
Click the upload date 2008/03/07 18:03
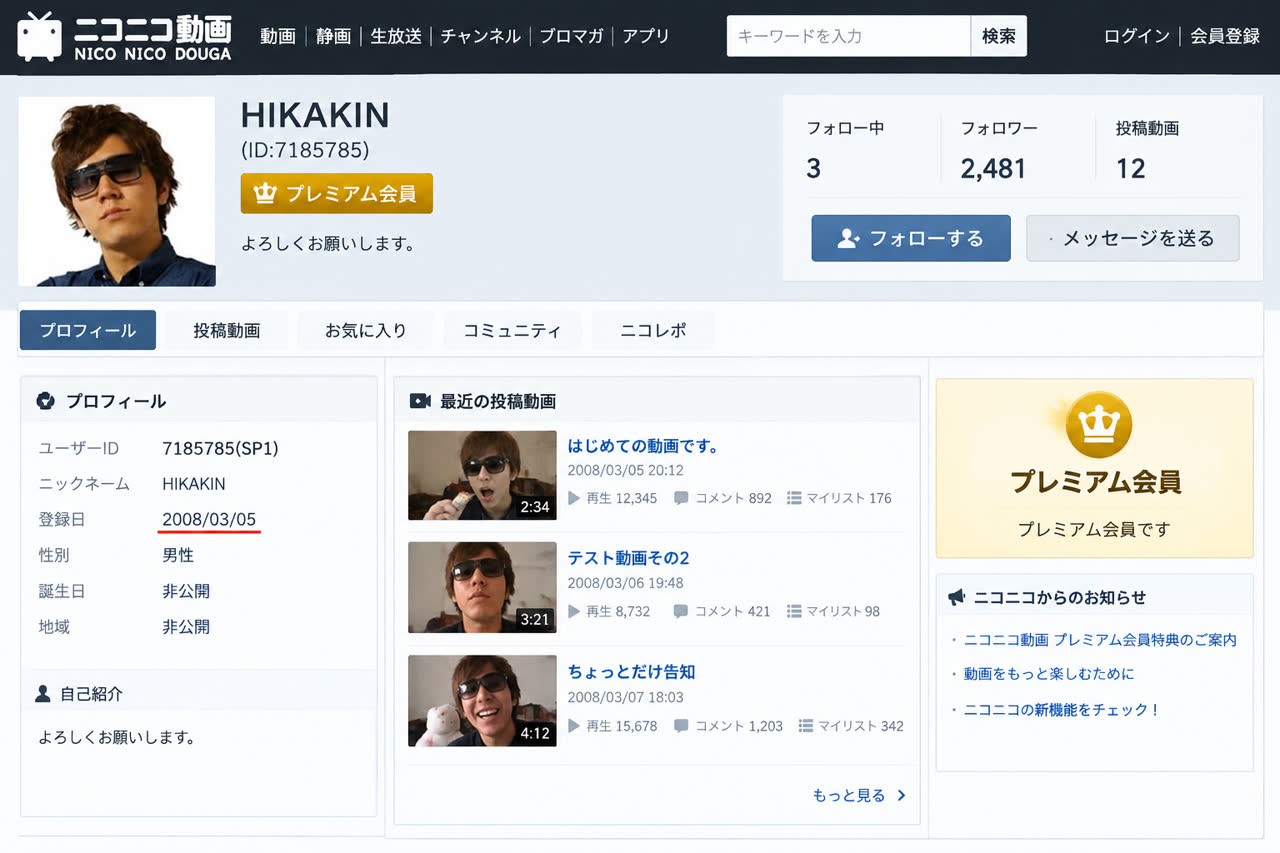[626, 697]
